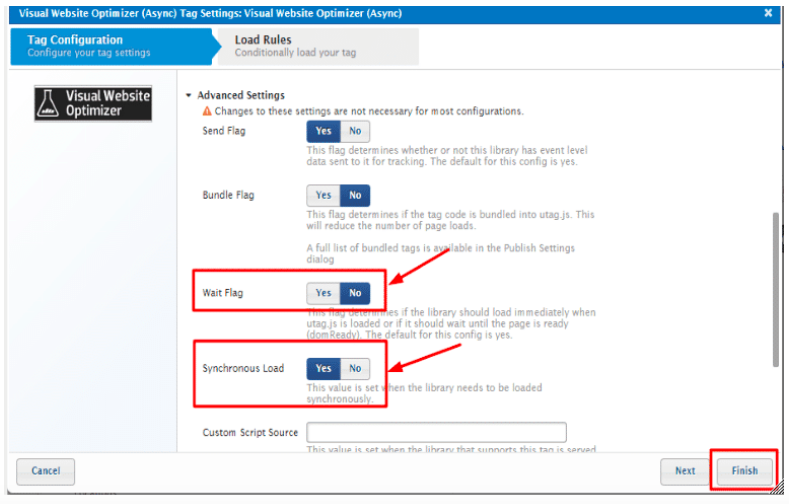Image resolution: width=789 pixels, height=504 pixels.
Task: Click 'A full list of bundled tags' text
Action: point(440,254)
